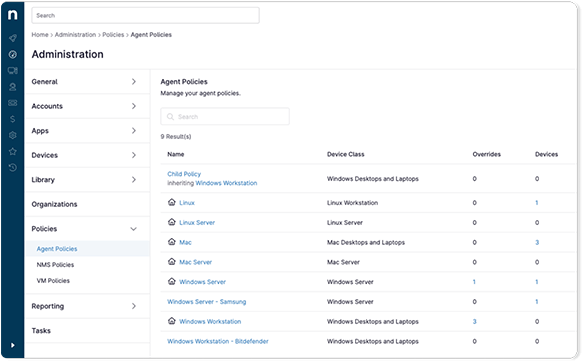
Task: Open the Tasks menu item
Action: [41, 331]
